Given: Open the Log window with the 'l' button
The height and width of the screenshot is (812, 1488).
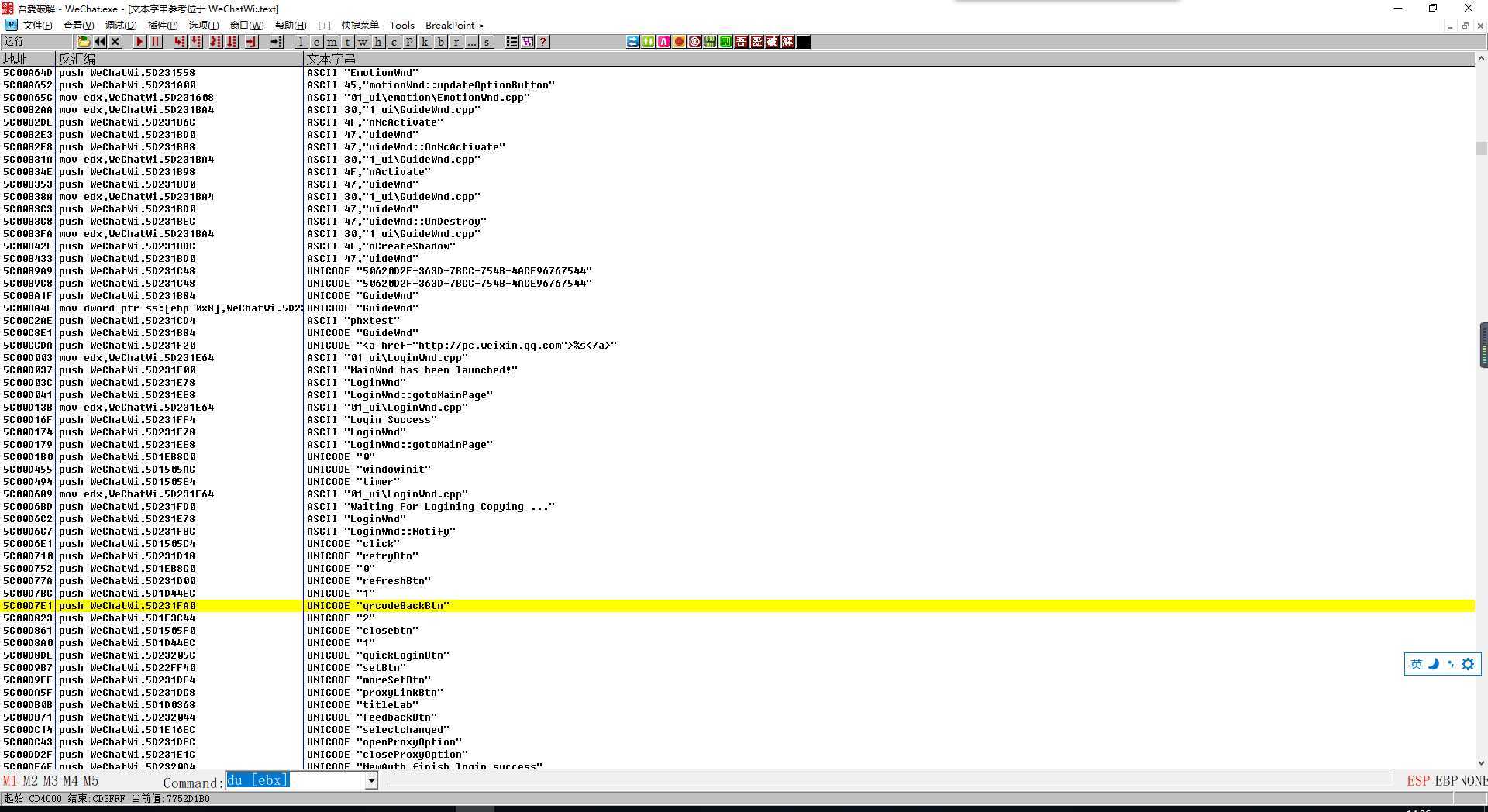Looking at the screenshot, I should [301, 42].
